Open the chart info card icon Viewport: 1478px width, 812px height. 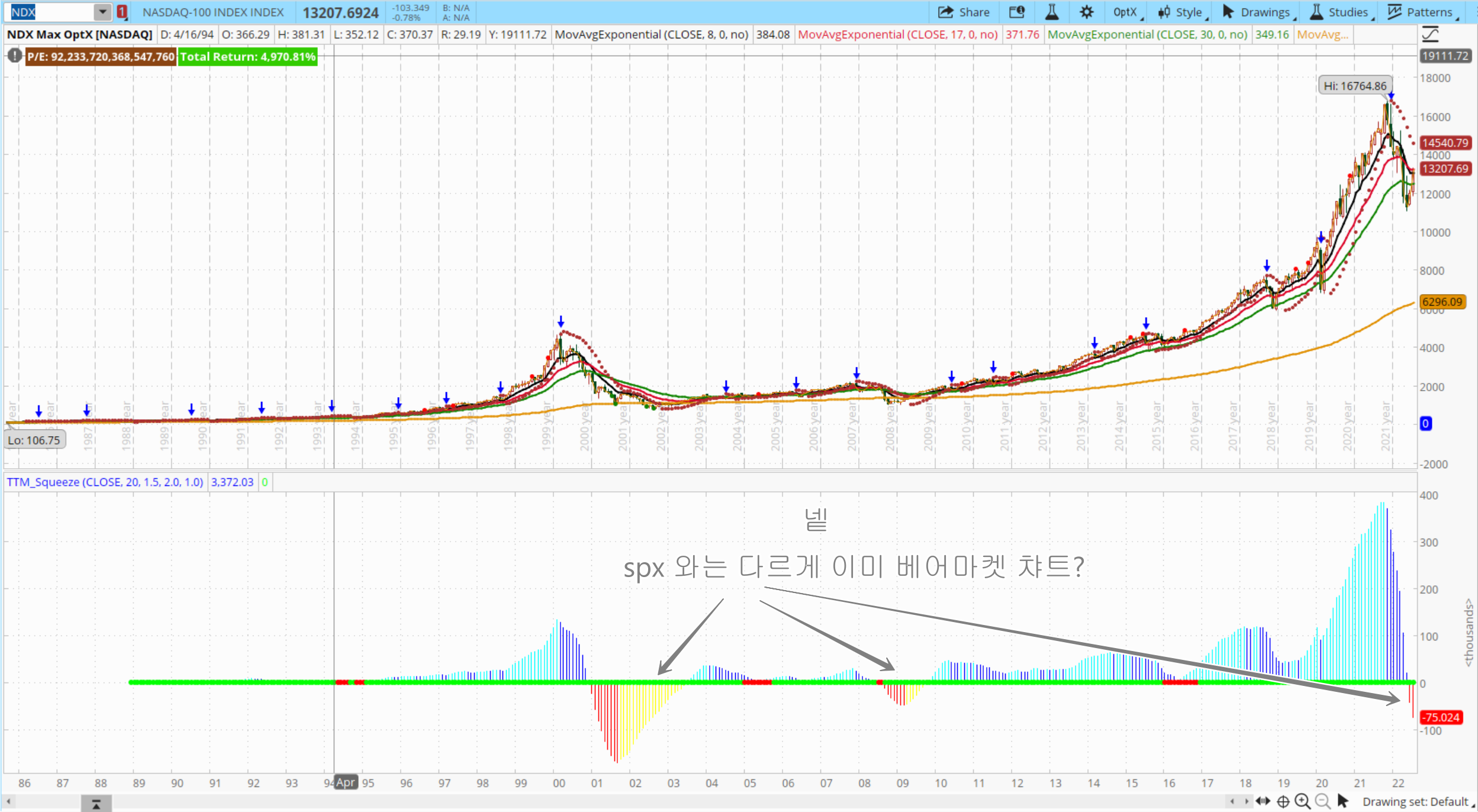pyautogui.click(x=1016, y=12)
